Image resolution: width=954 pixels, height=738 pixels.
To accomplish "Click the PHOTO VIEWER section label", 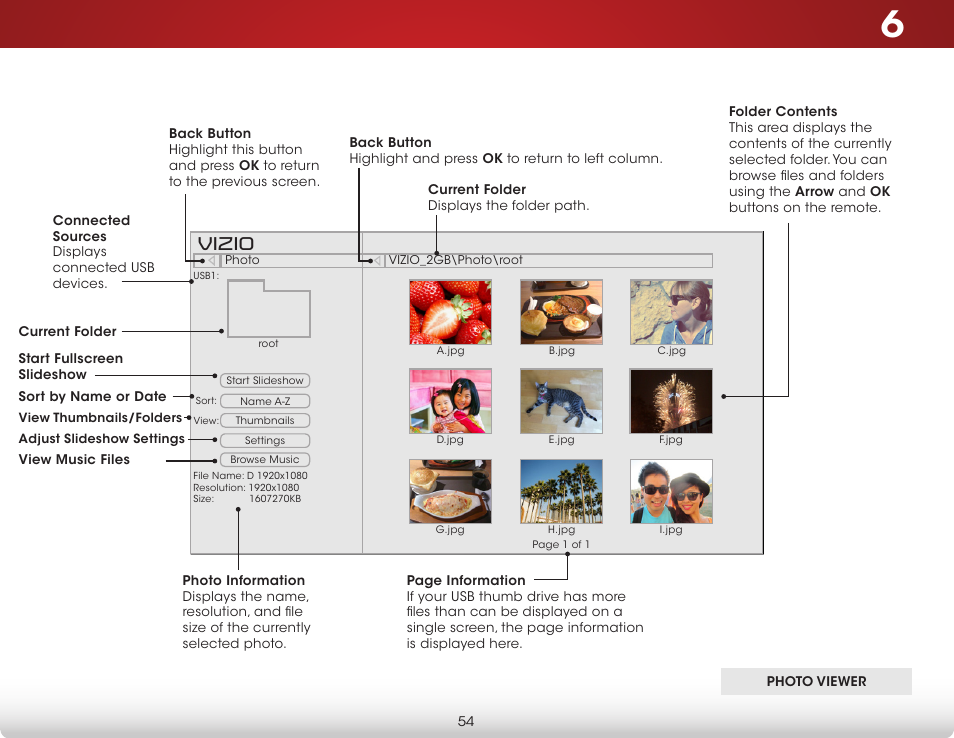I will [x=816, y=681].
